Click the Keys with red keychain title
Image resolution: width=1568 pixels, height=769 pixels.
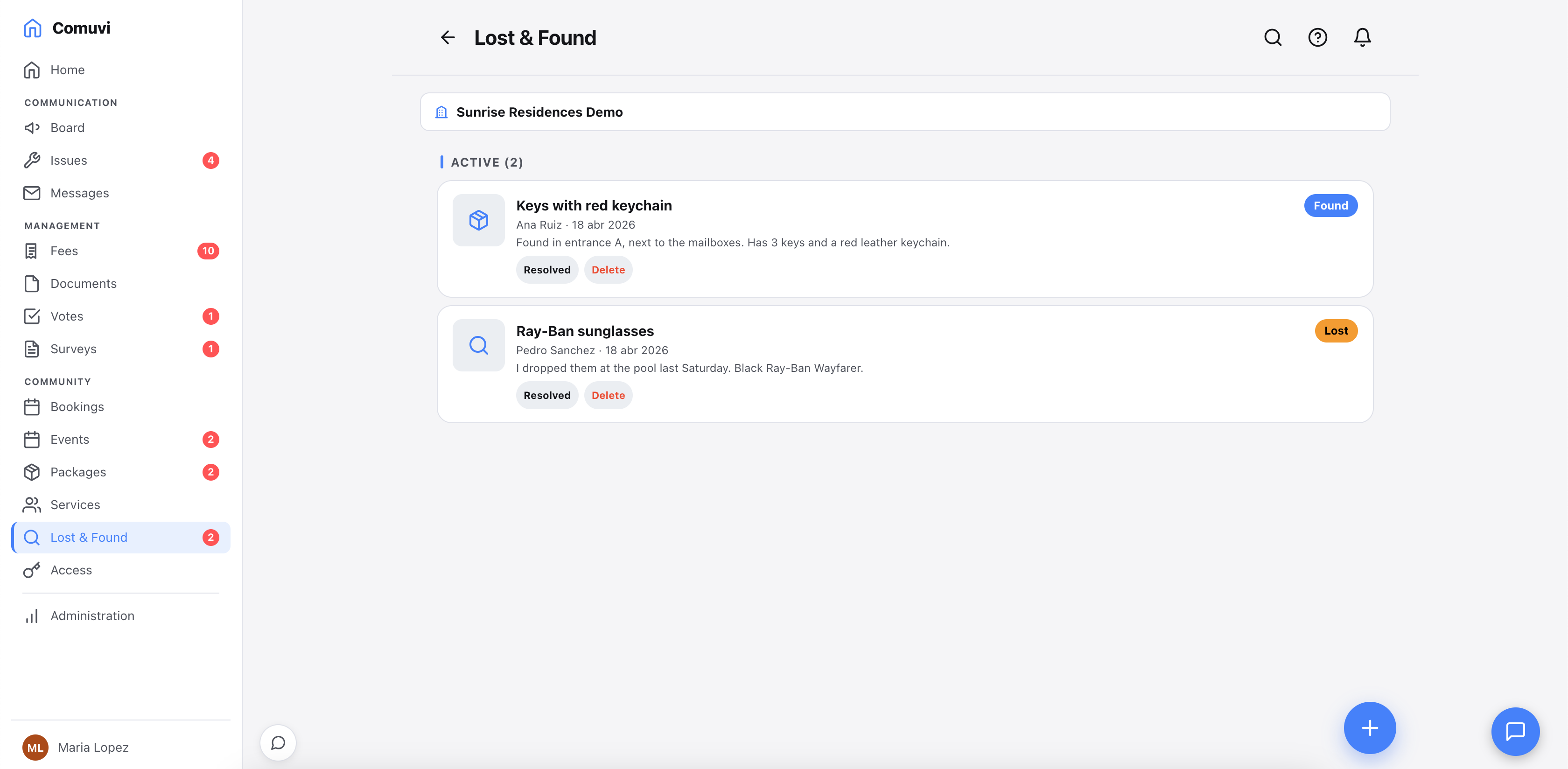594,206
